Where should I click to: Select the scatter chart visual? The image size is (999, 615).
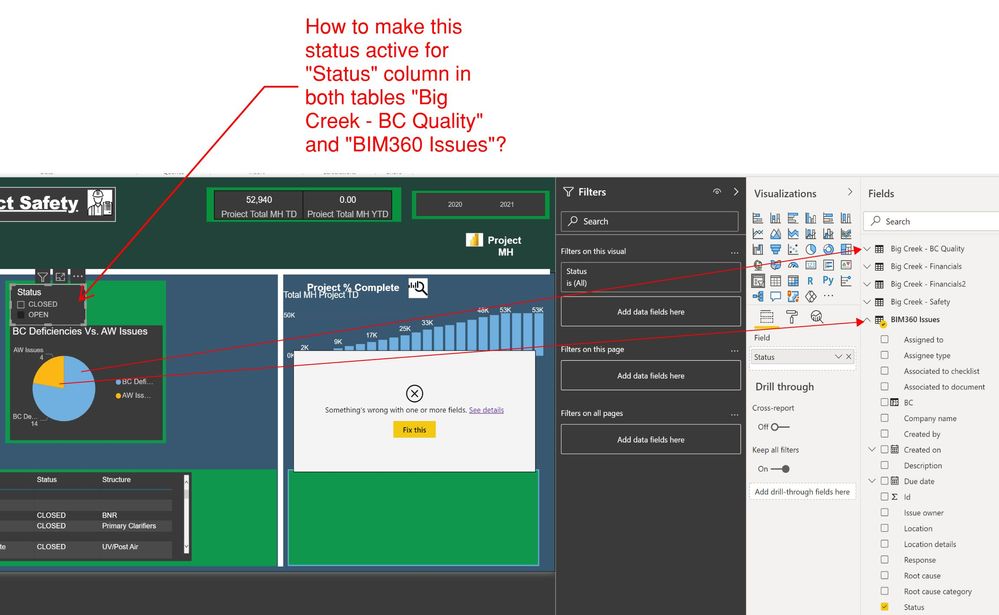pos(793,249)
